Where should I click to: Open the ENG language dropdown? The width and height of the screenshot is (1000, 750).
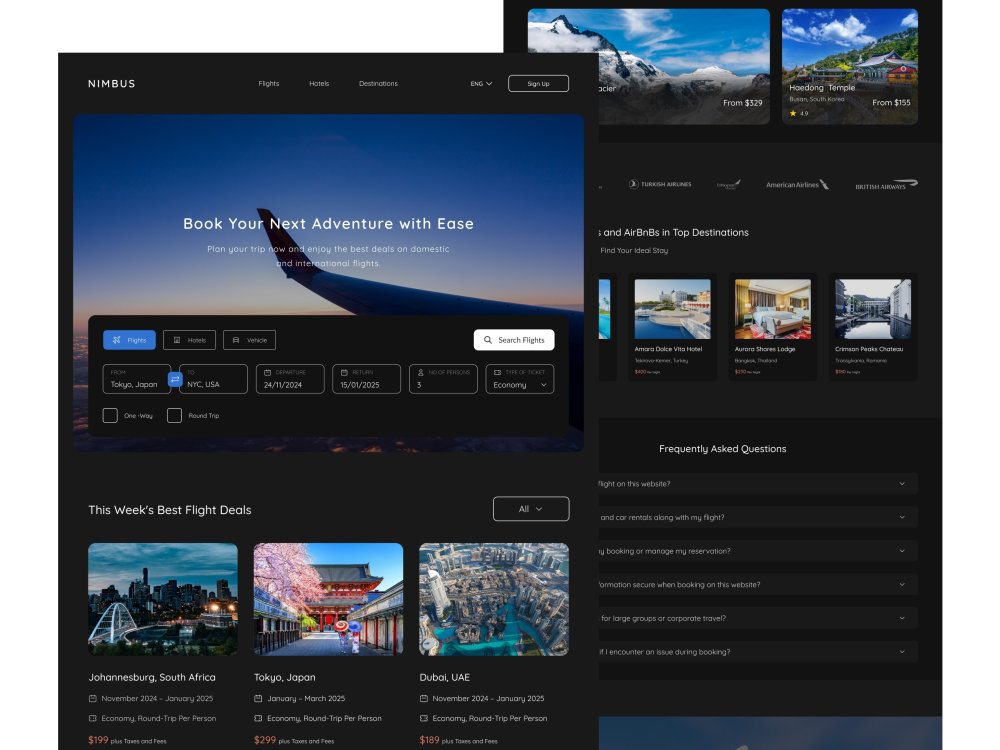point(482,84)
